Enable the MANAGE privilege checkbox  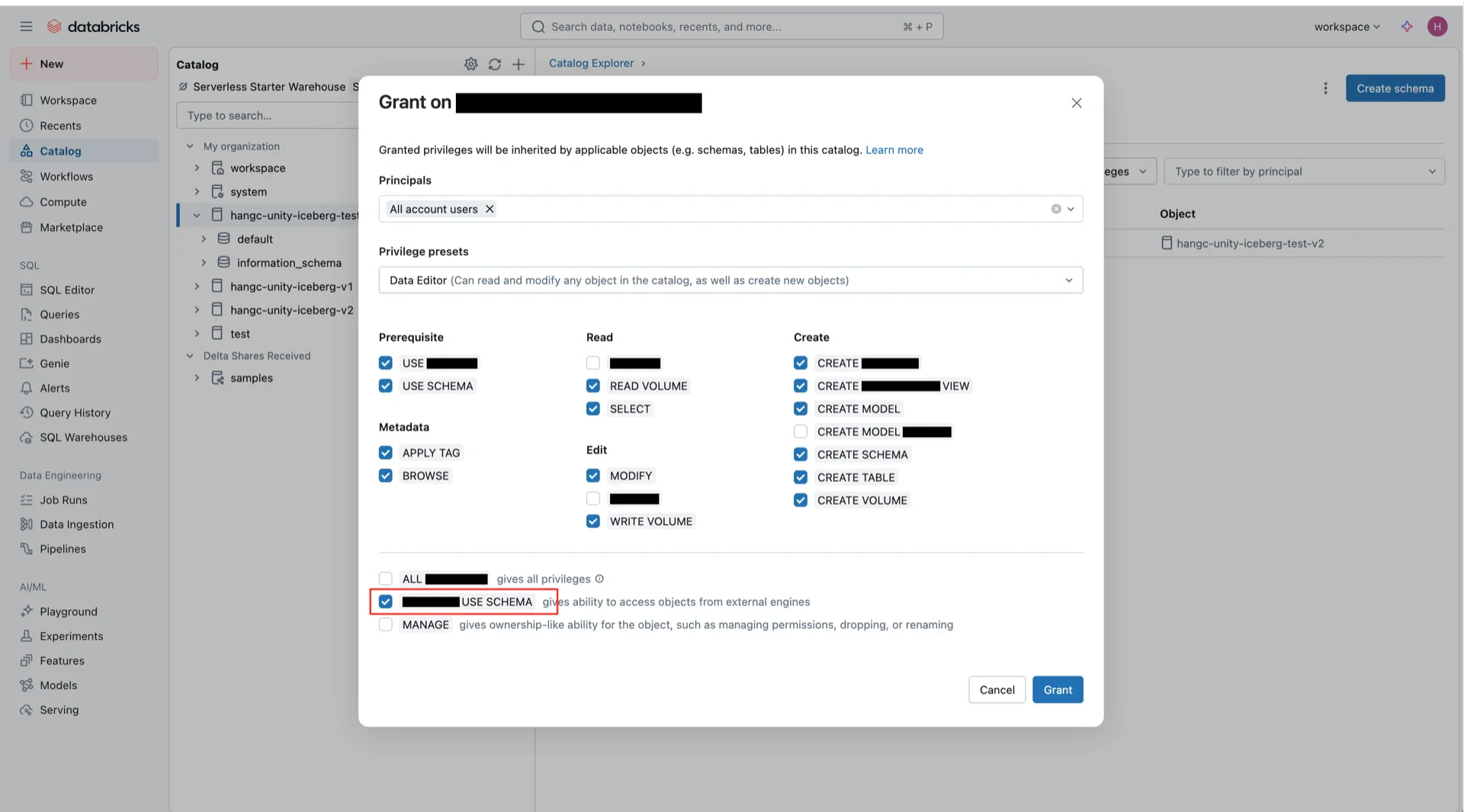[386, 624]
